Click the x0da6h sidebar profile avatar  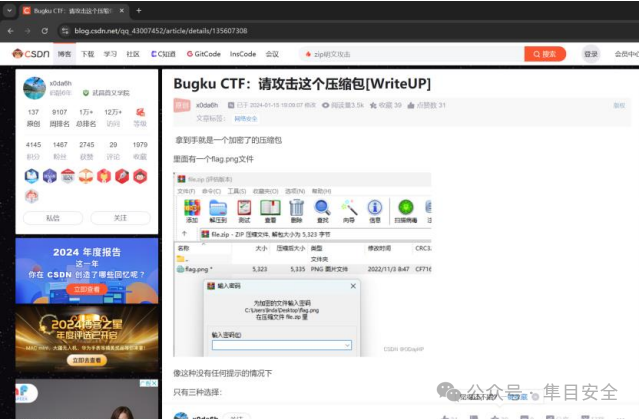pyautogui.click(x=35, y=88)
